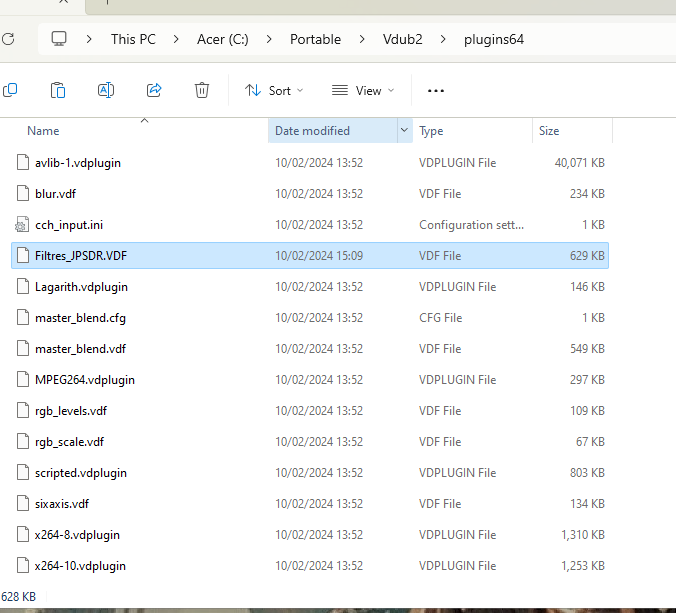
Task: Expand chevron before This PC in breadcrumb
Action: [89, 39]
